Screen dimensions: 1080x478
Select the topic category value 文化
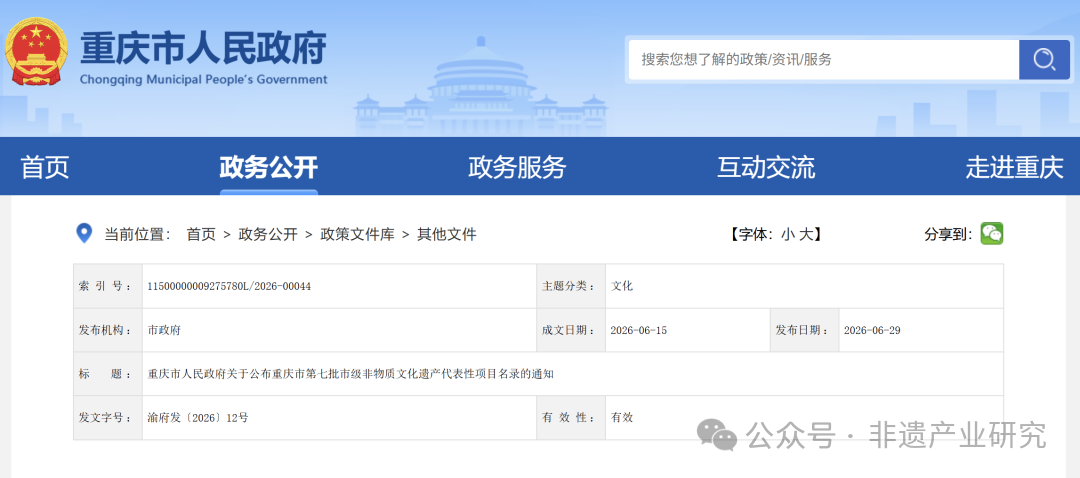pos(622,286)
